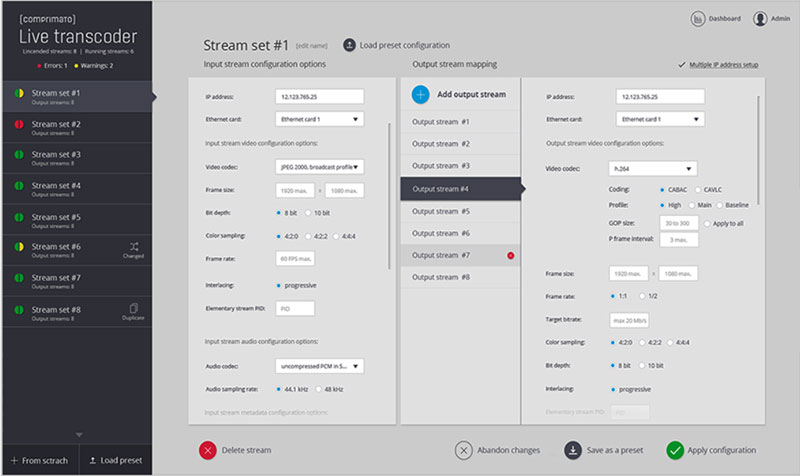Click the input IP address field
The height and width of the screenshot is (476, 800).
point(319,97)
